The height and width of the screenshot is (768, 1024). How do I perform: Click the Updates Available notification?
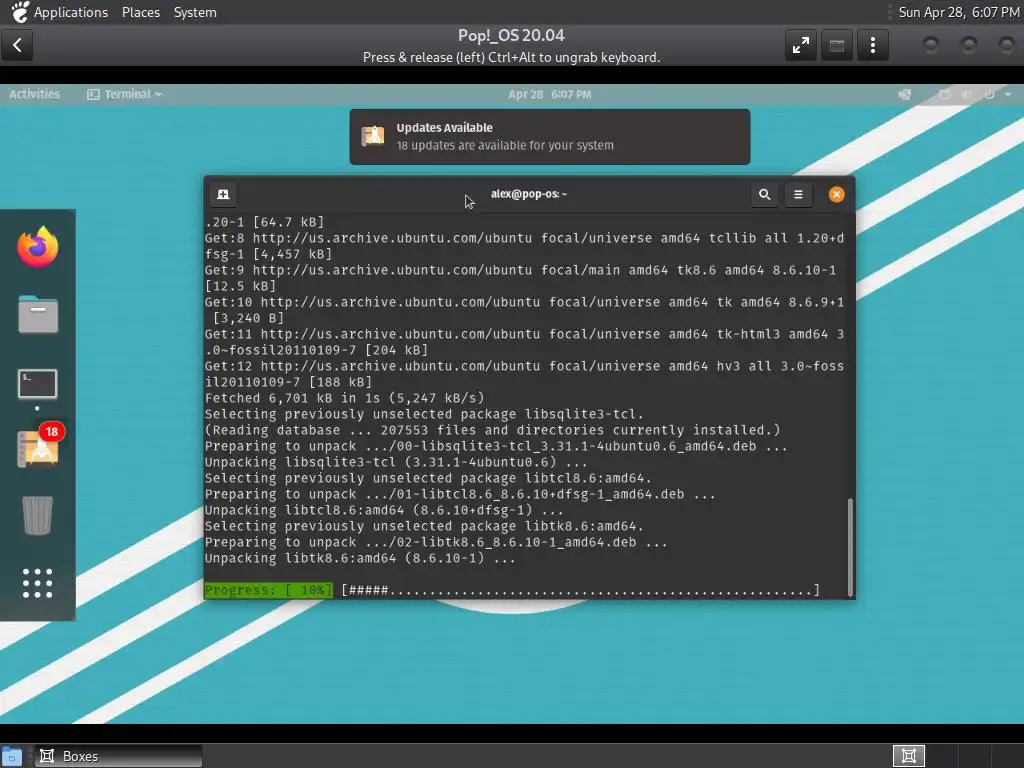(550, 136)
